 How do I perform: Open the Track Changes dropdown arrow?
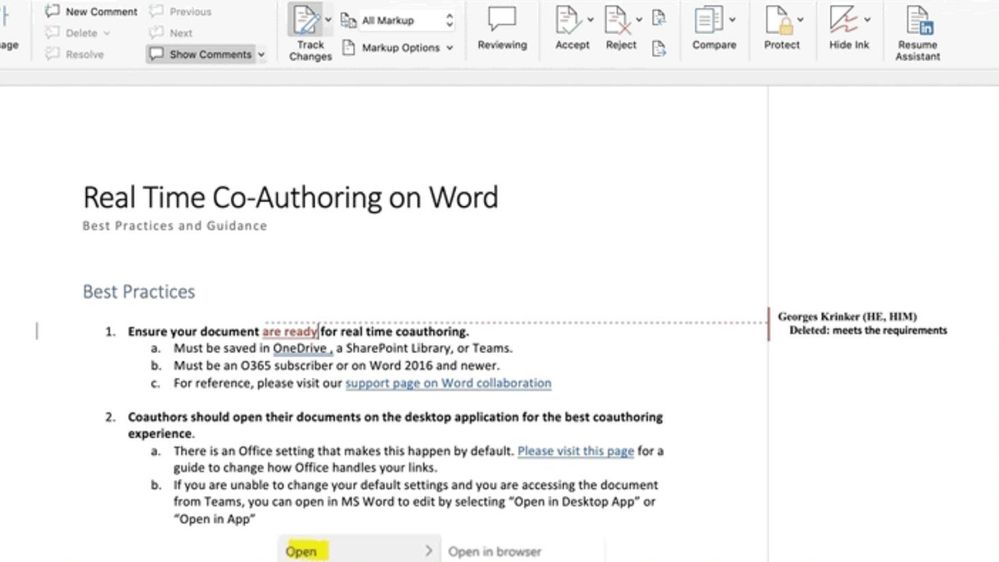328,20
